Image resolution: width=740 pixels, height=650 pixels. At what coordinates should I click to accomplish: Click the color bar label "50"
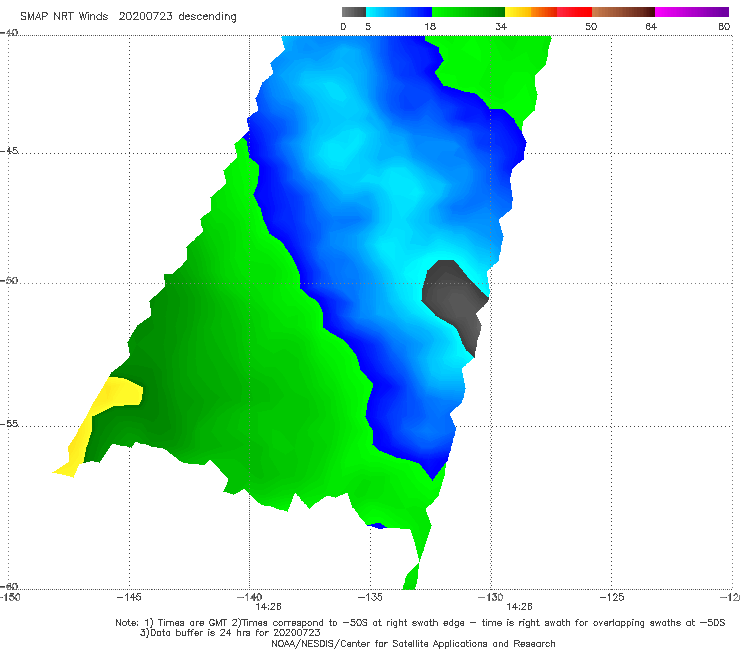click(x=591, y=27)
